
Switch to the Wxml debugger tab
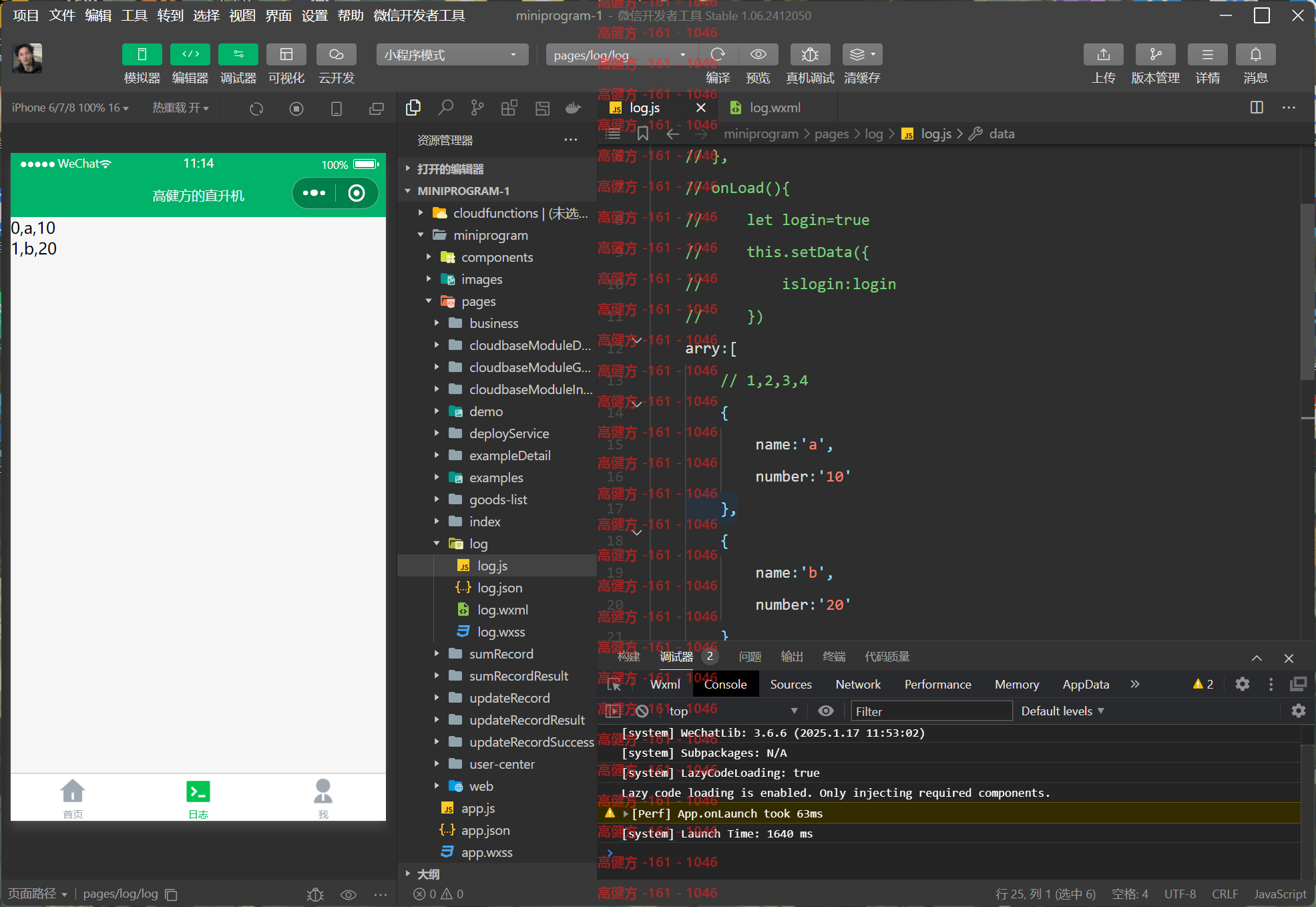(665, 684)
